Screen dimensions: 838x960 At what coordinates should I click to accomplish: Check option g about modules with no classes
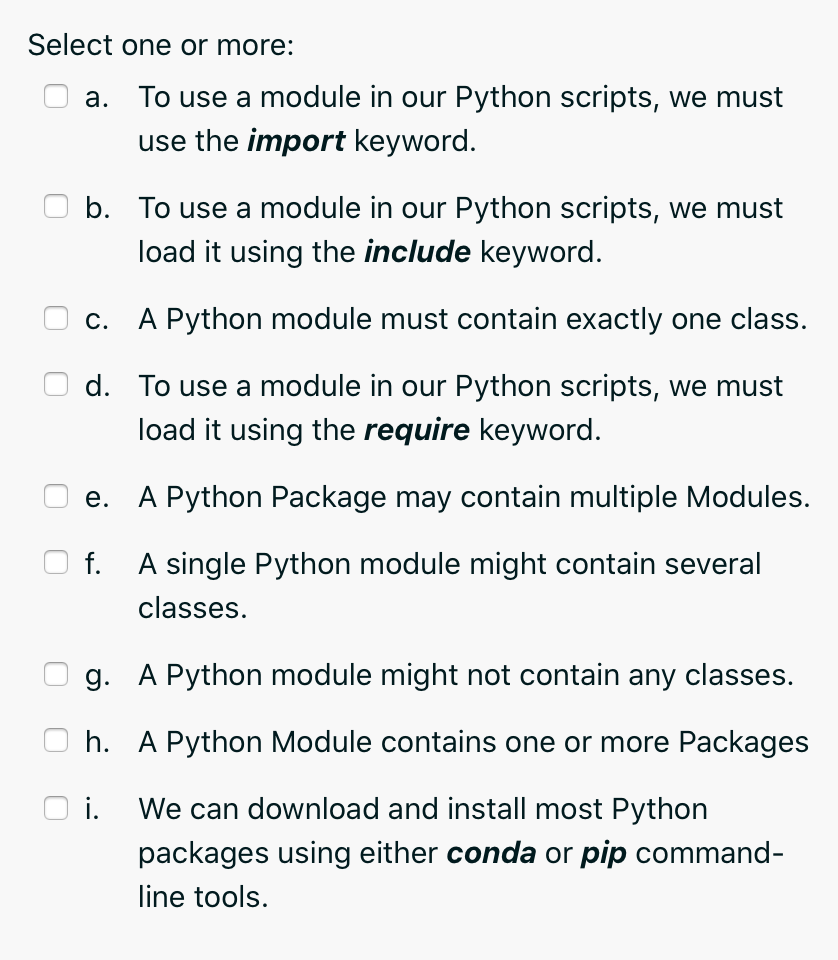point(56,674)
